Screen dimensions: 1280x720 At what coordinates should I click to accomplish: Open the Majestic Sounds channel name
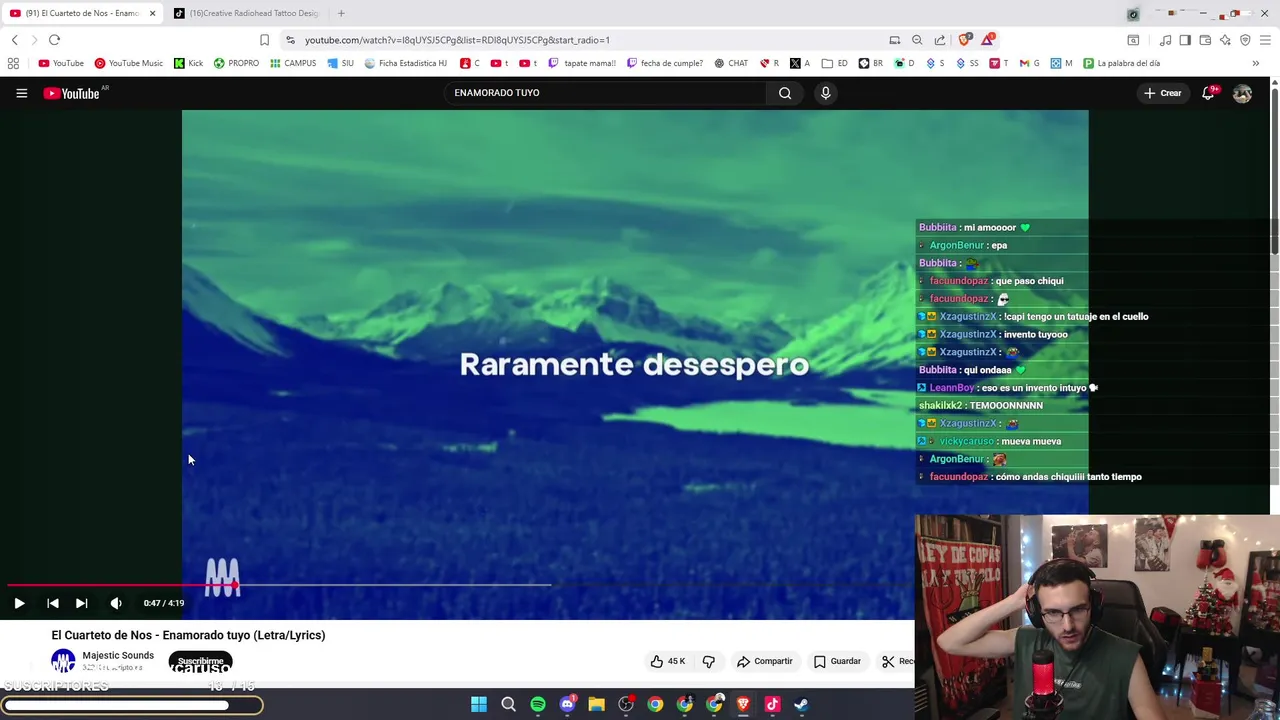118,655
